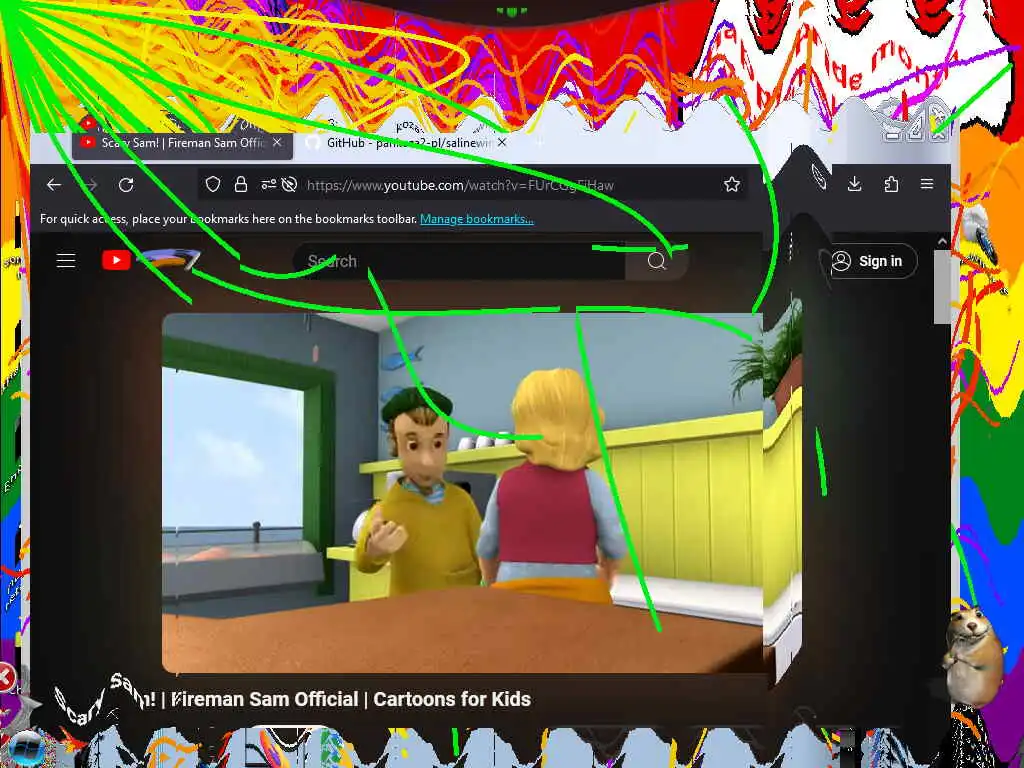Bookmark this page with the star icon

(731, 185)
